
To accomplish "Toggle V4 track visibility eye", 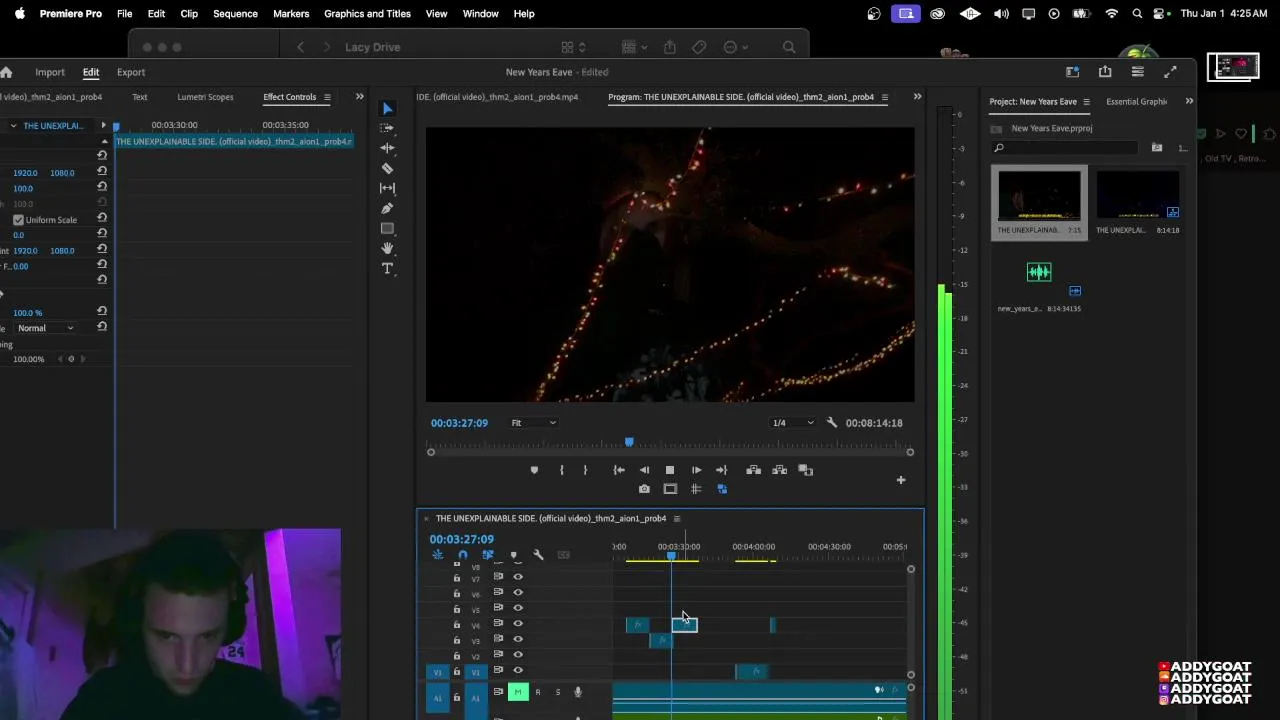I will click(518, 624).
